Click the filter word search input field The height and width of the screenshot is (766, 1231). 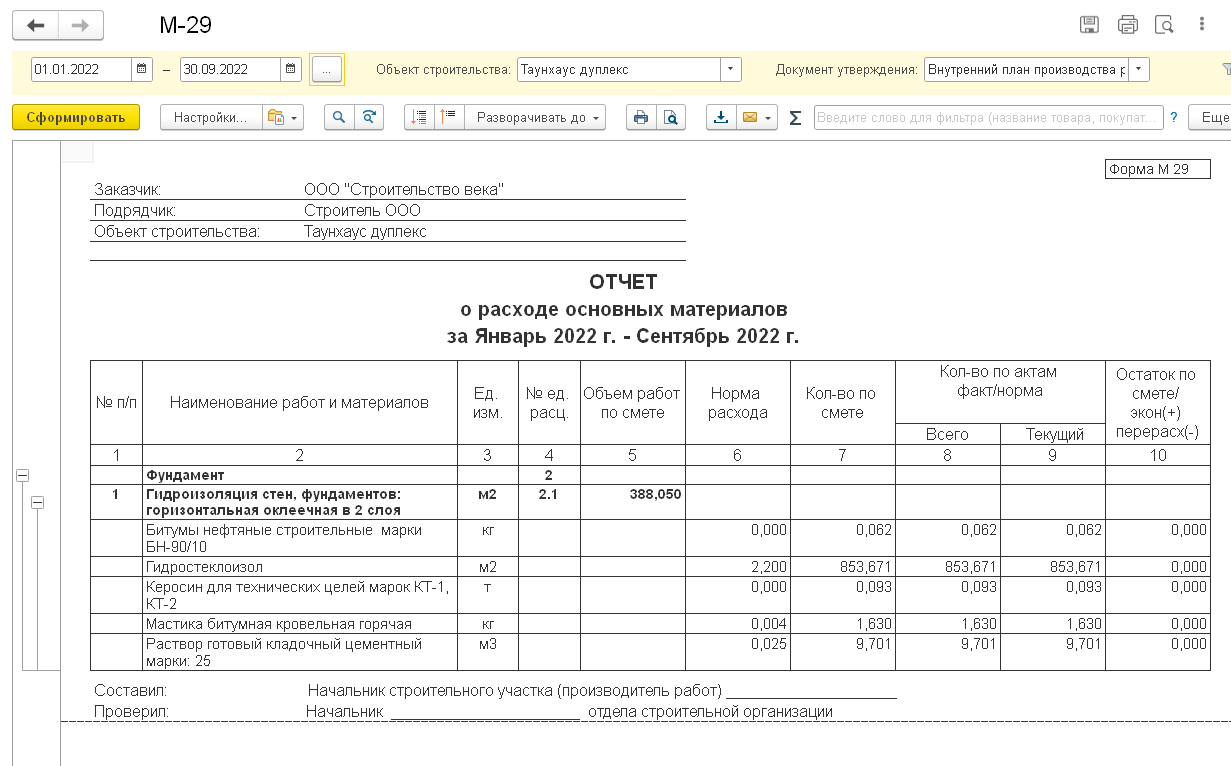(988, 118)
